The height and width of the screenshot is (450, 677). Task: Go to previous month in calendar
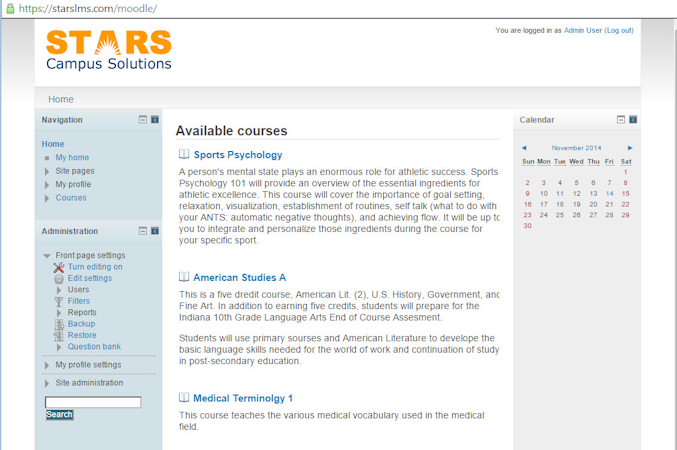coord(524,148)
